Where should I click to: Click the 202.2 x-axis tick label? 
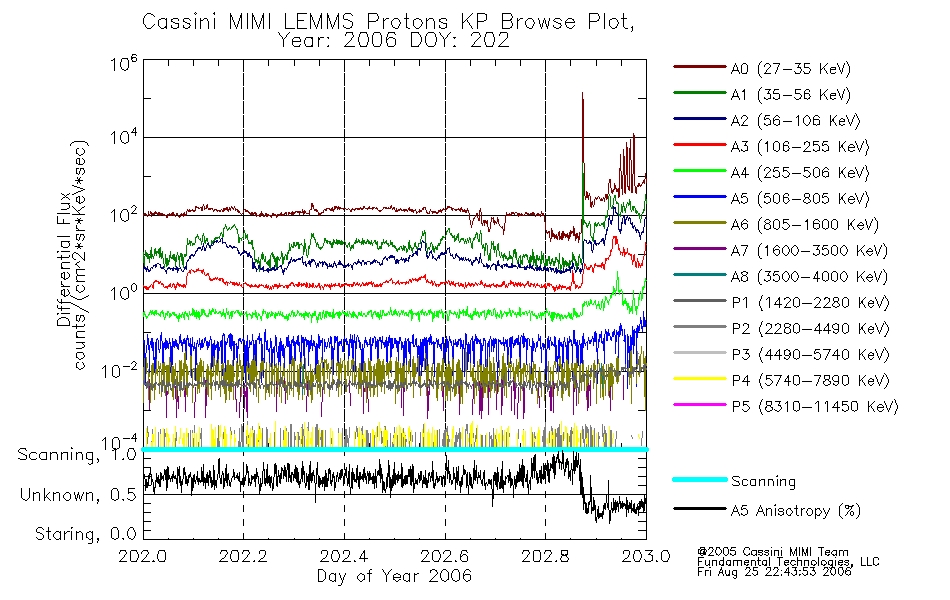click(x=244, y=556)
